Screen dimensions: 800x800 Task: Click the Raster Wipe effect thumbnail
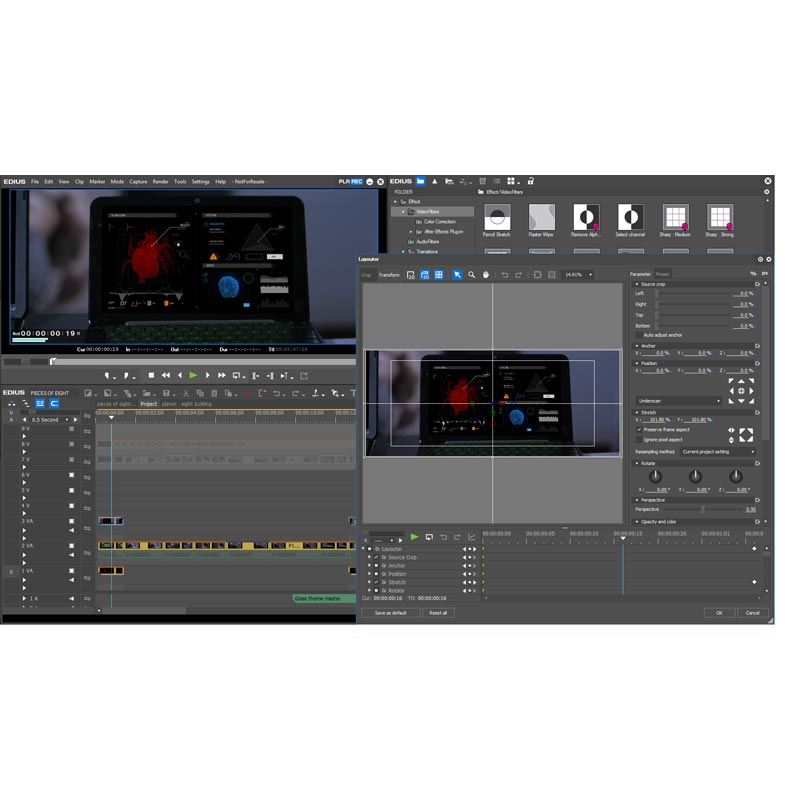541,215
